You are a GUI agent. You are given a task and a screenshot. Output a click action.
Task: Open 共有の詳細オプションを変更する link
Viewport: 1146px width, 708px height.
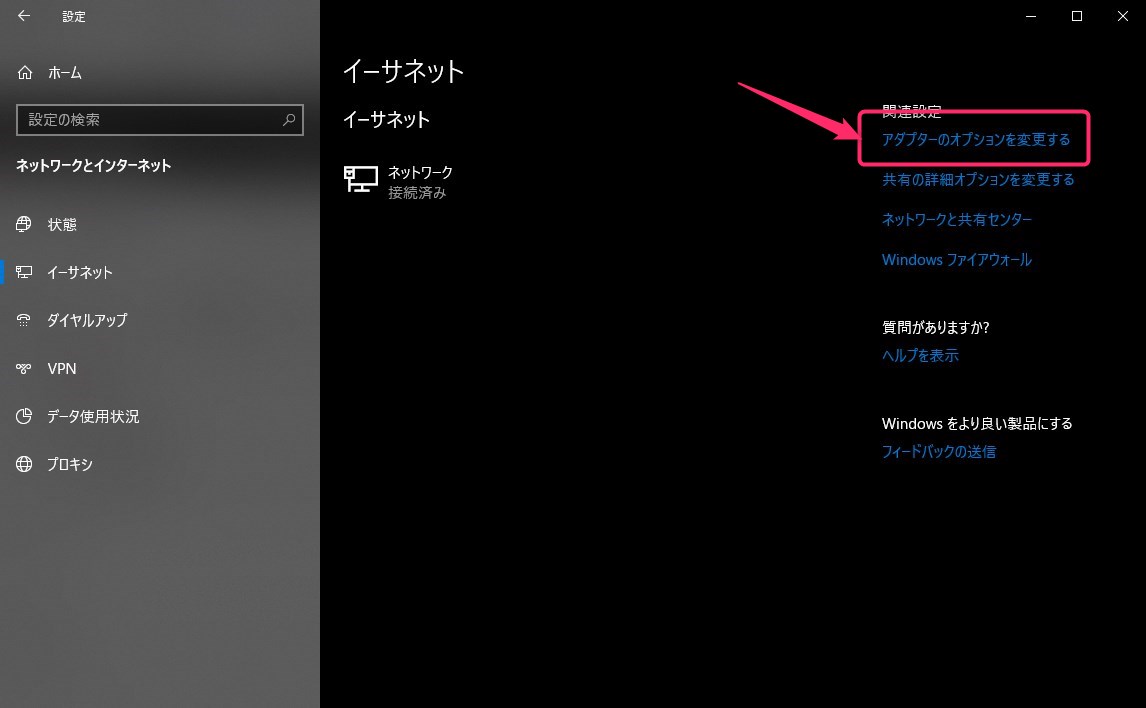[x=978, y=180]
